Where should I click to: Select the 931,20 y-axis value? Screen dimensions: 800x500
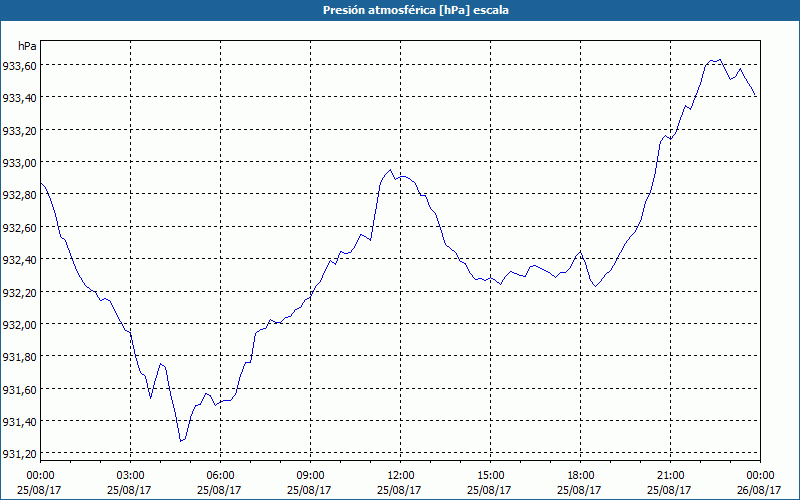[x=19, y=454]
